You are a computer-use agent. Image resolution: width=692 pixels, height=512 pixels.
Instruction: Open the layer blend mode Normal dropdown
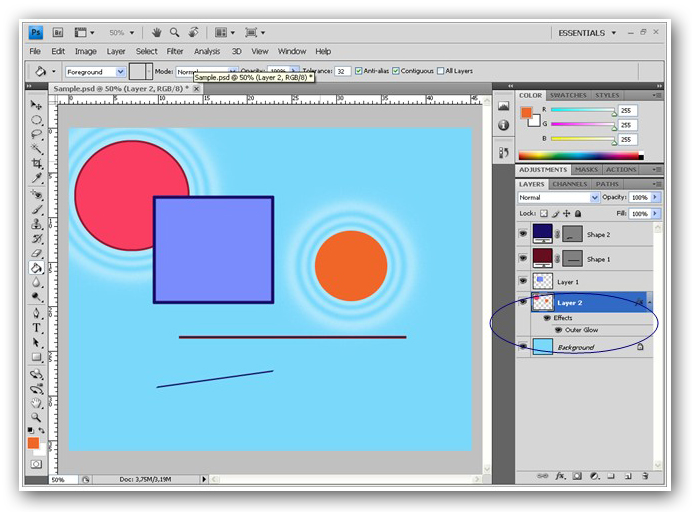pos(558,198)
